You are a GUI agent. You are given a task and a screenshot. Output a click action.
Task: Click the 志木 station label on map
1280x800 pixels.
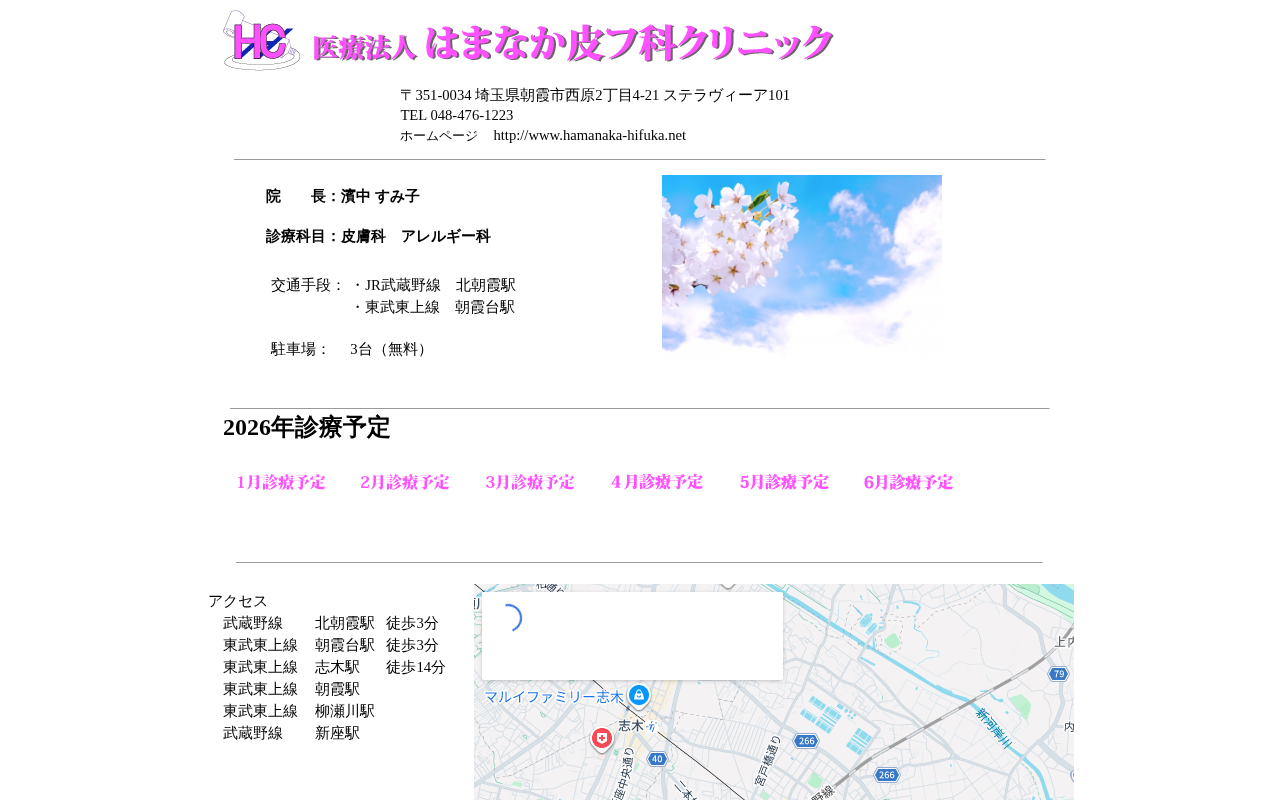631,726
